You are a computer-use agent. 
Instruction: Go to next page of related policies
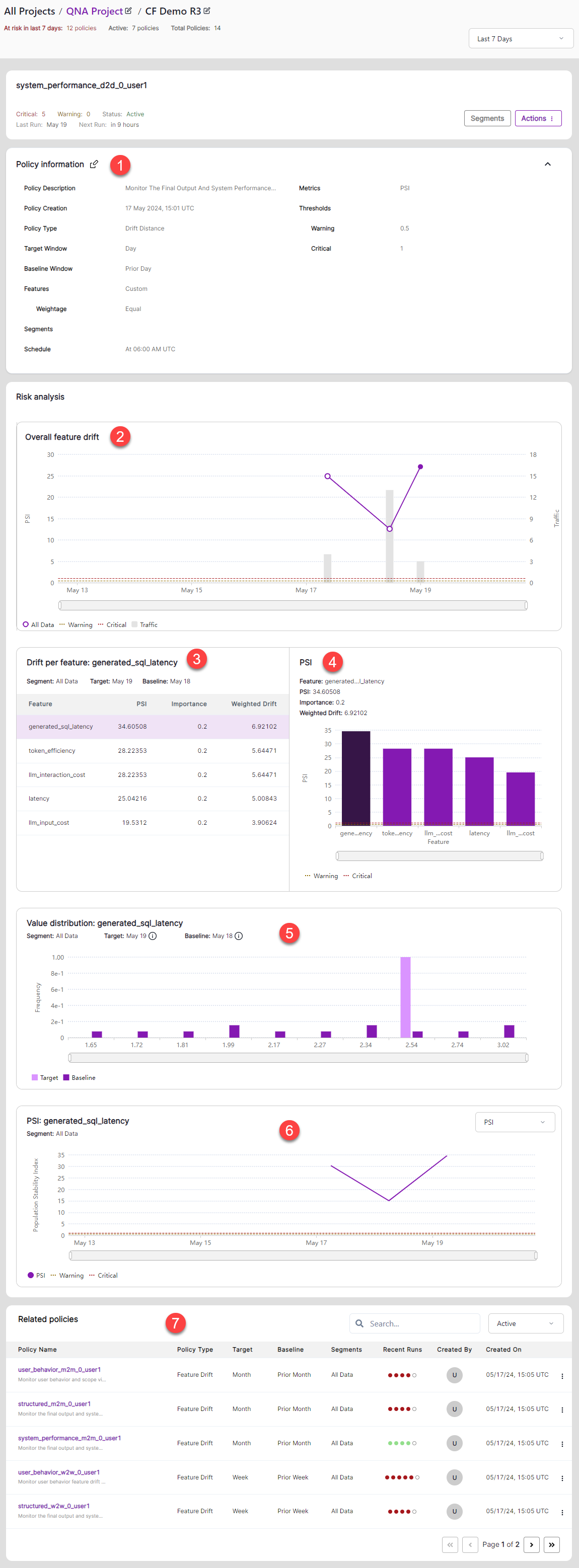531,1544
